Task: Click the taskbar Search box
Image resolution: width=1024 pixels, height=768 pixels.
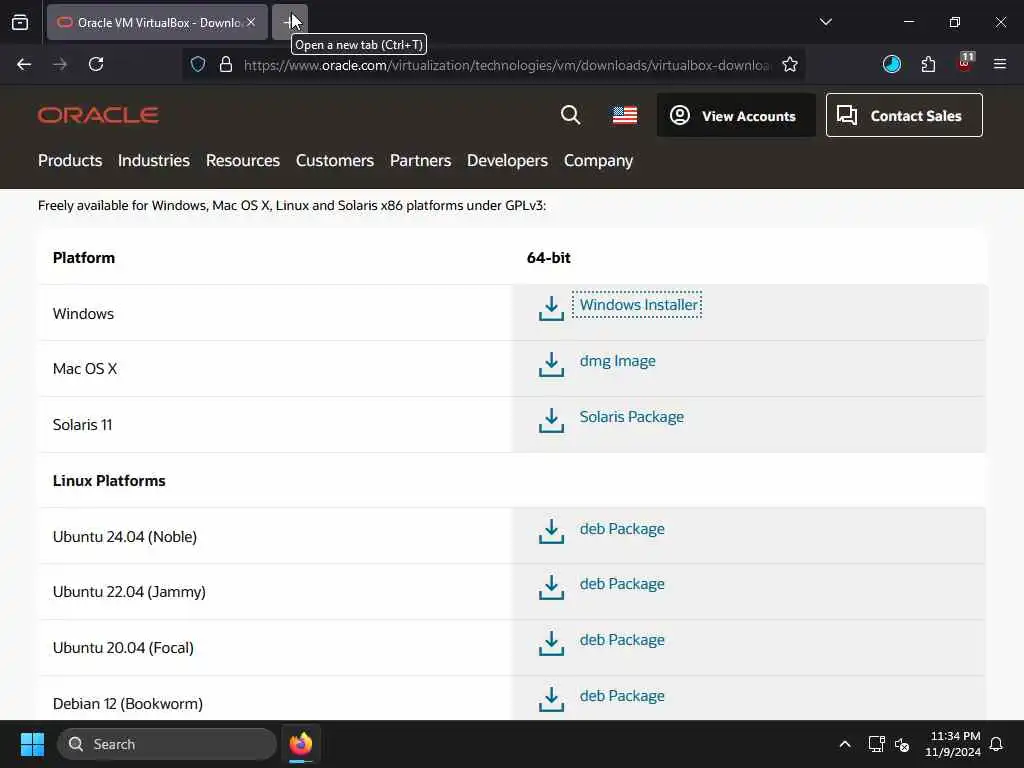Action: tap(167, 744)
